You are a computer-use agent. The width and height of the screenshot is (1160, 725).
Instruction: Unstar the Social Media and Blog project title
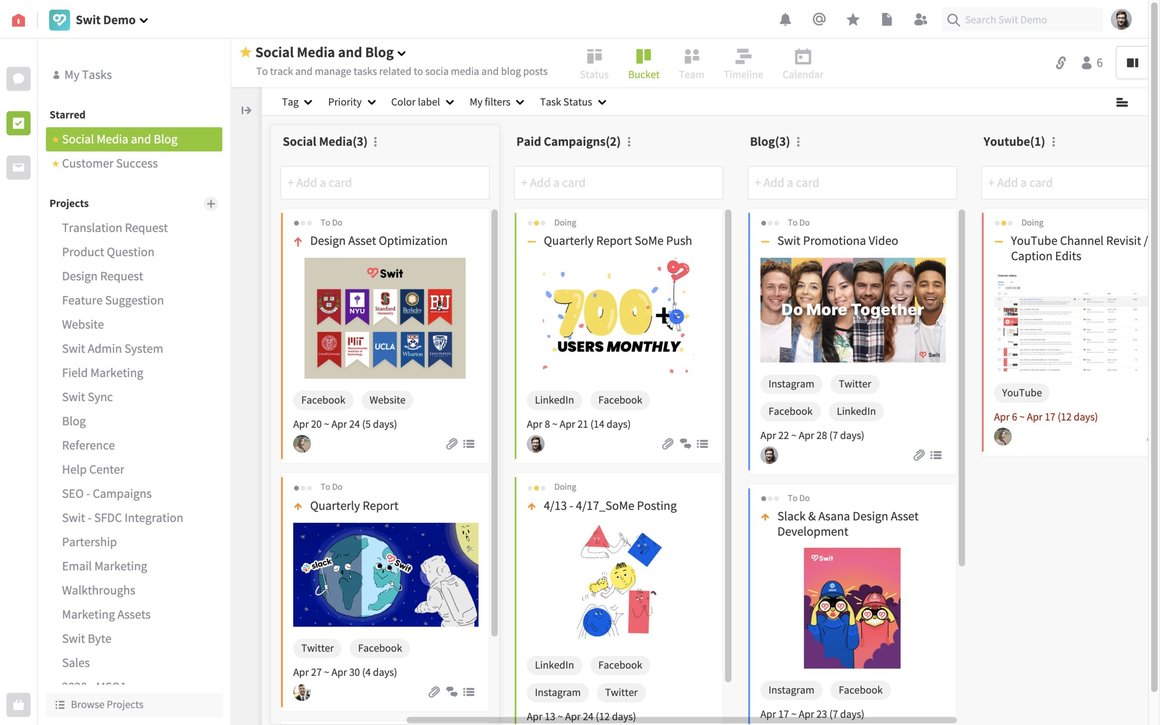click(245, 52)
